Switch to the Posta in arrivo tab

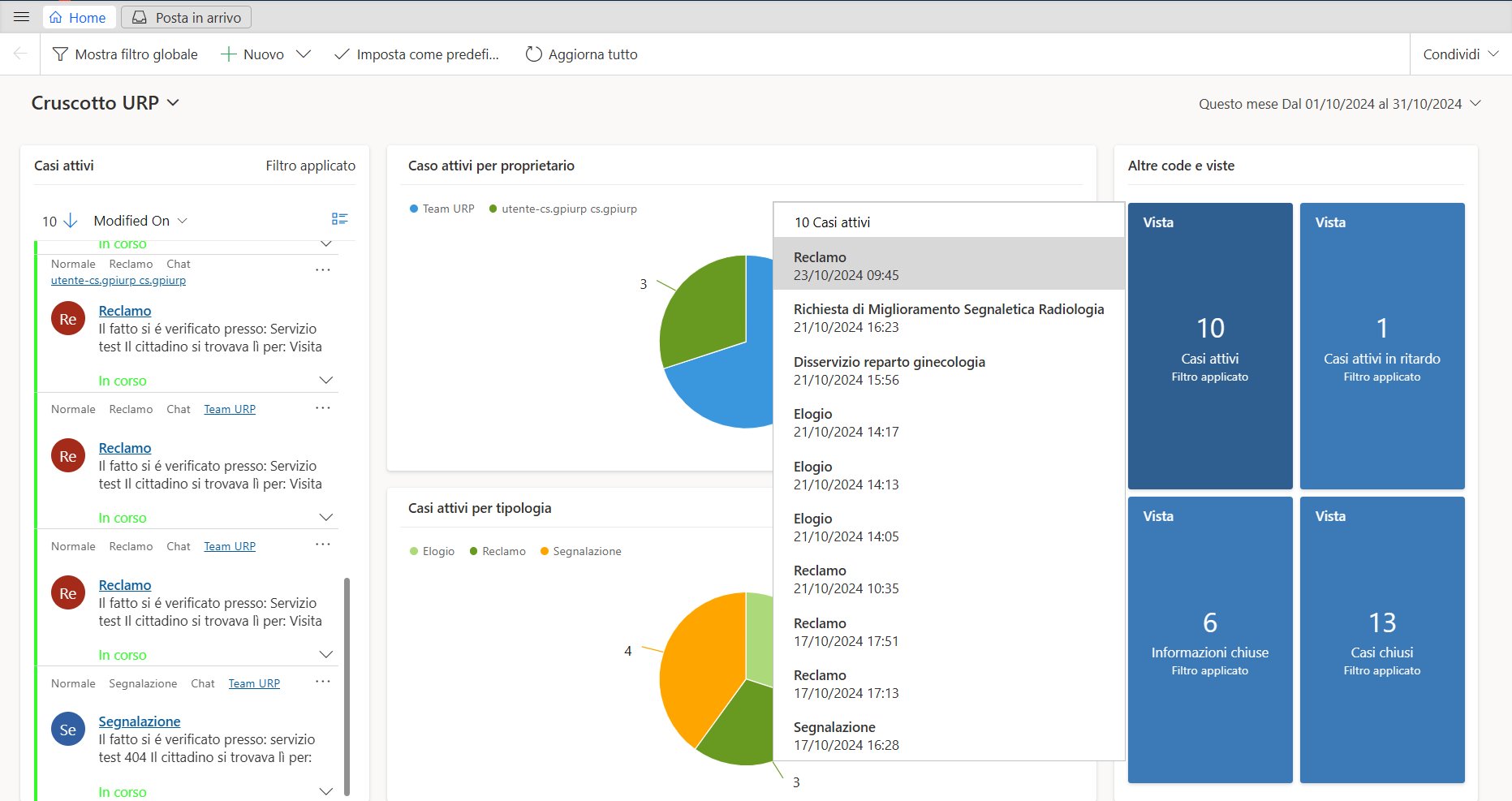(187, 17)
